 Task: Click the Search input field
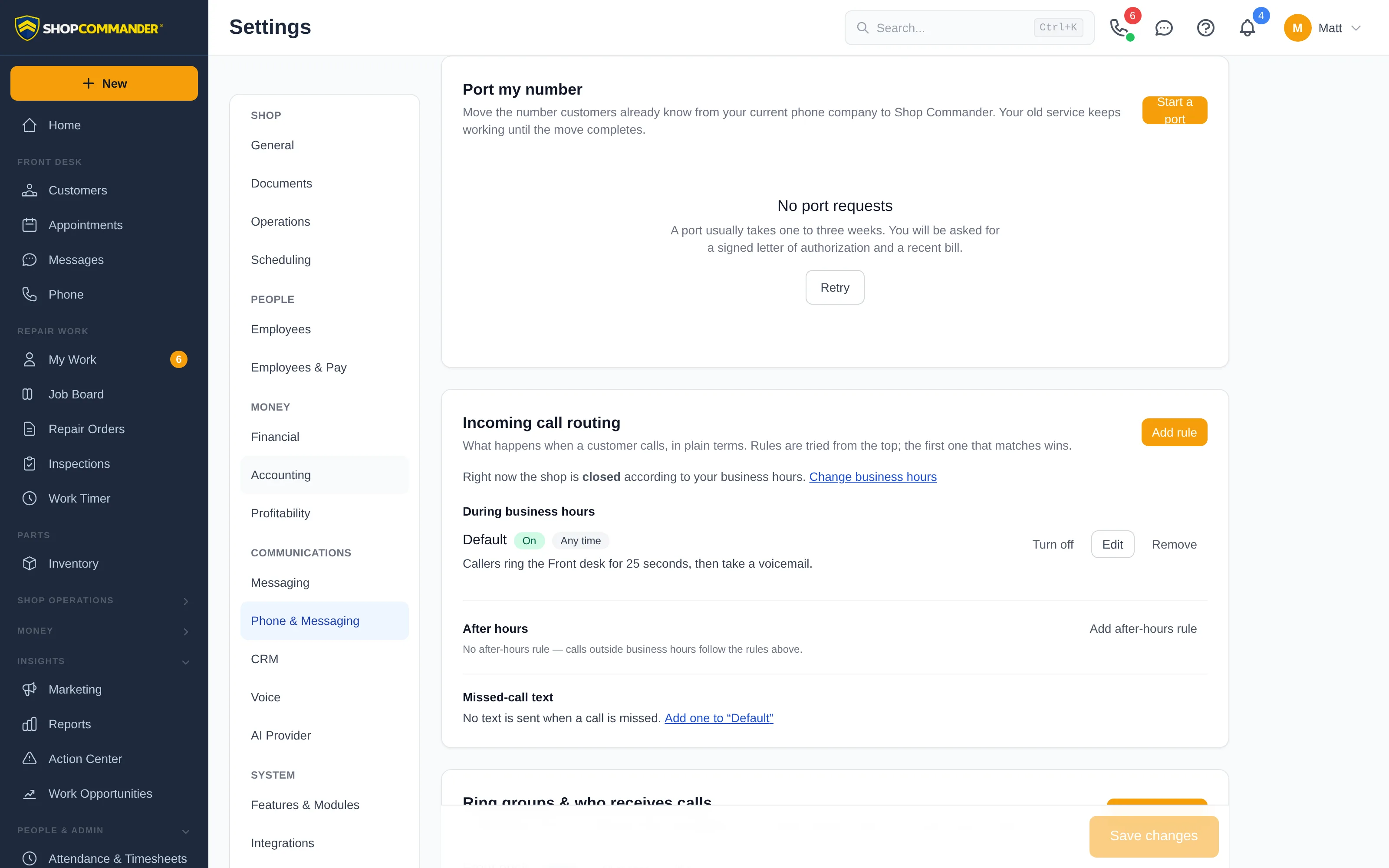click(x=969, y=27)
